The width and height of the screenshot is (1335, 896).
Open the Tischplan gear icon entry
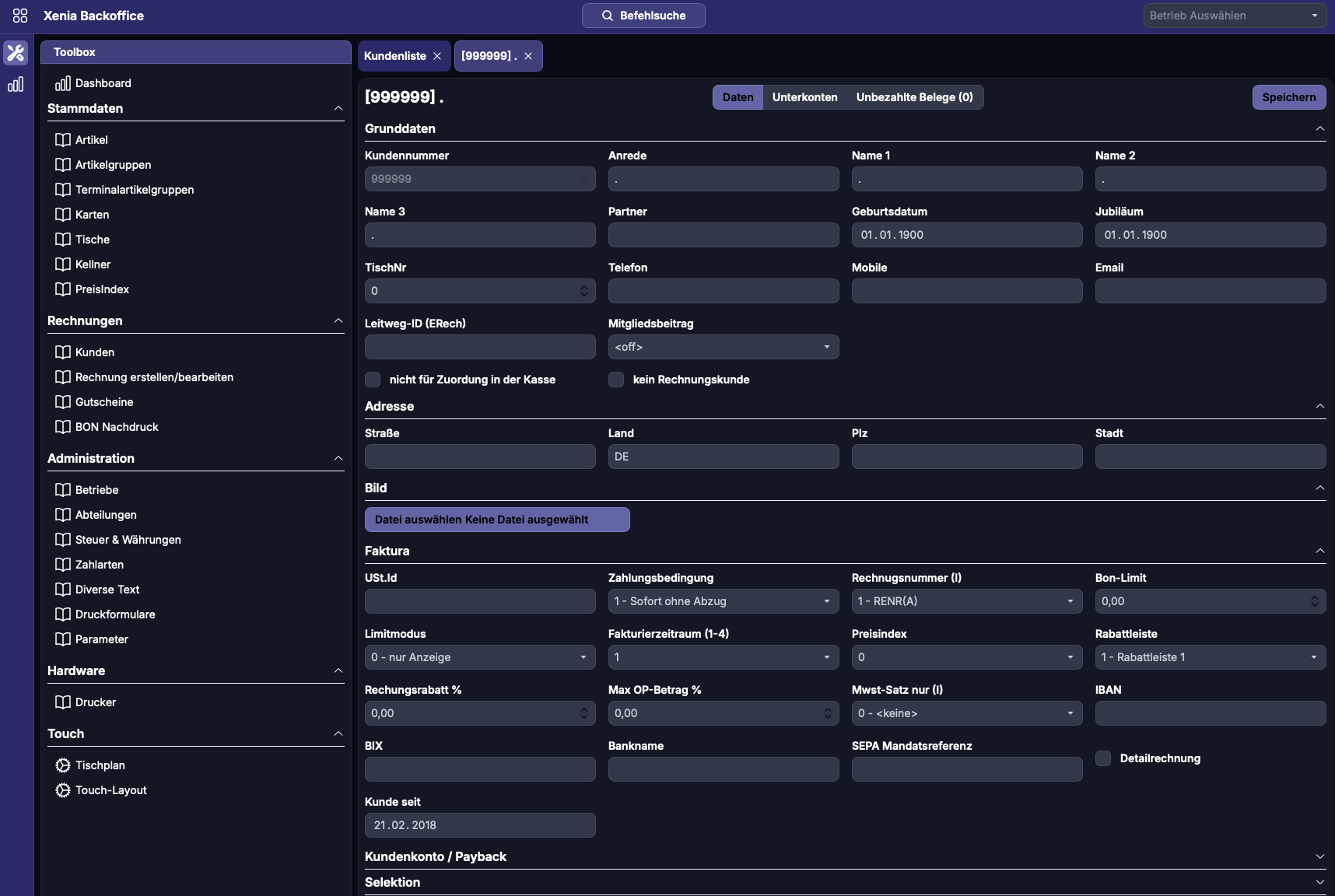point(63,765)
